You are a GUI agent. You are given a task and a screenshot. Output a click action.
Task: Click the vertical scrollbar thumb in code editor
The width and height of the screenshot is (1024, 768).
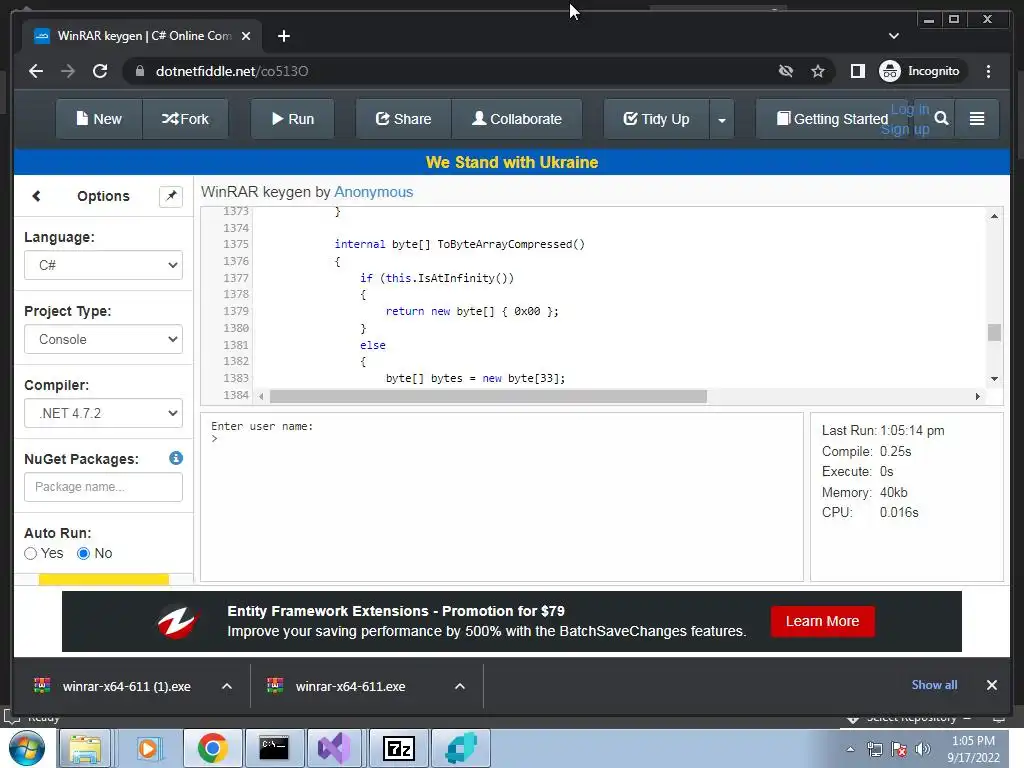point(994,332)
